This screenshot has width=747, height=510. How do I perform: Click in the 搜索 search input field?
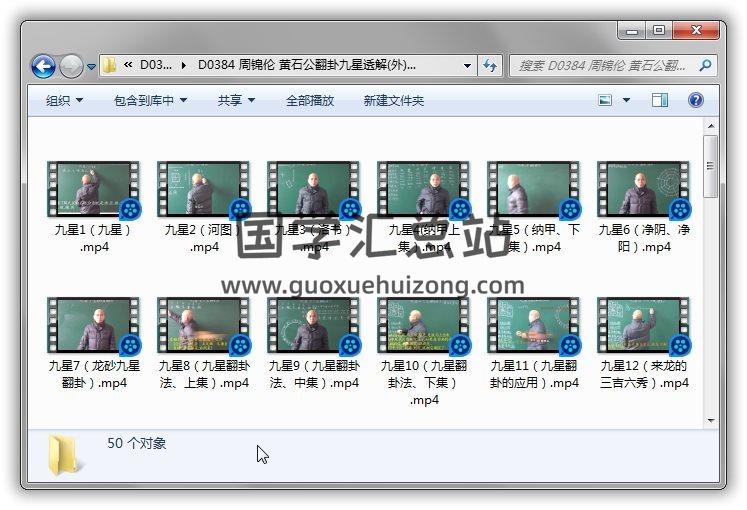tap(600, 66)
